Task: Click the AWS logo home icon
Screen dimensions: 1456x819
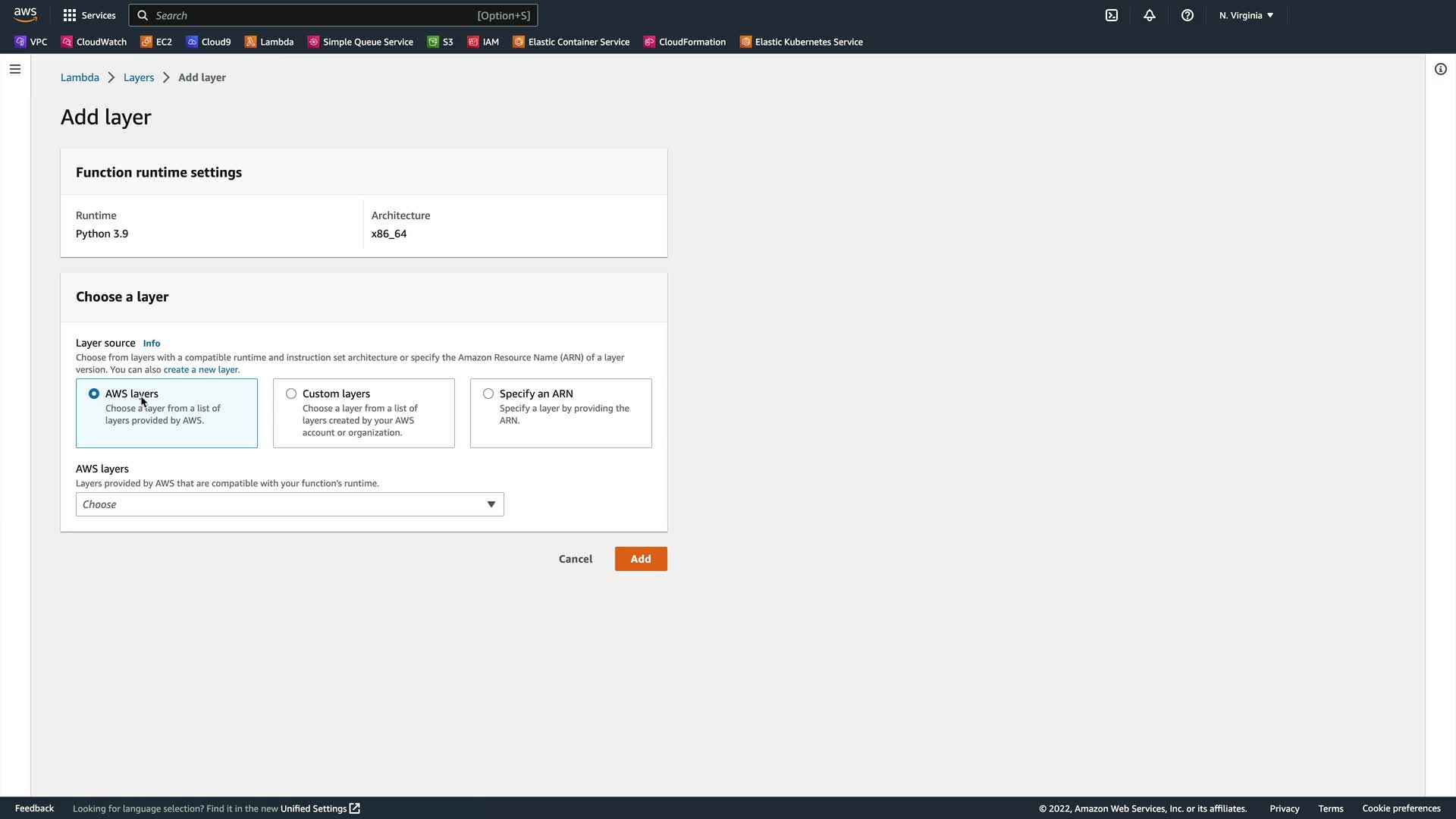Action: coord(25,15)
